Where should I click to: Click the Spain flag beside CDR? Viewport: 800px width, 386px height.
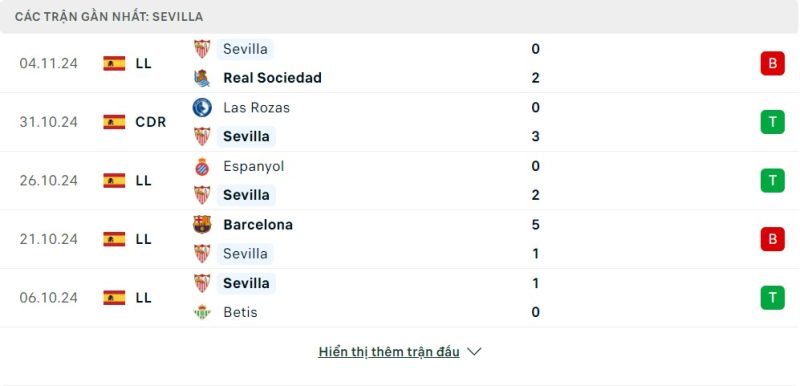(x=114, y=122)
